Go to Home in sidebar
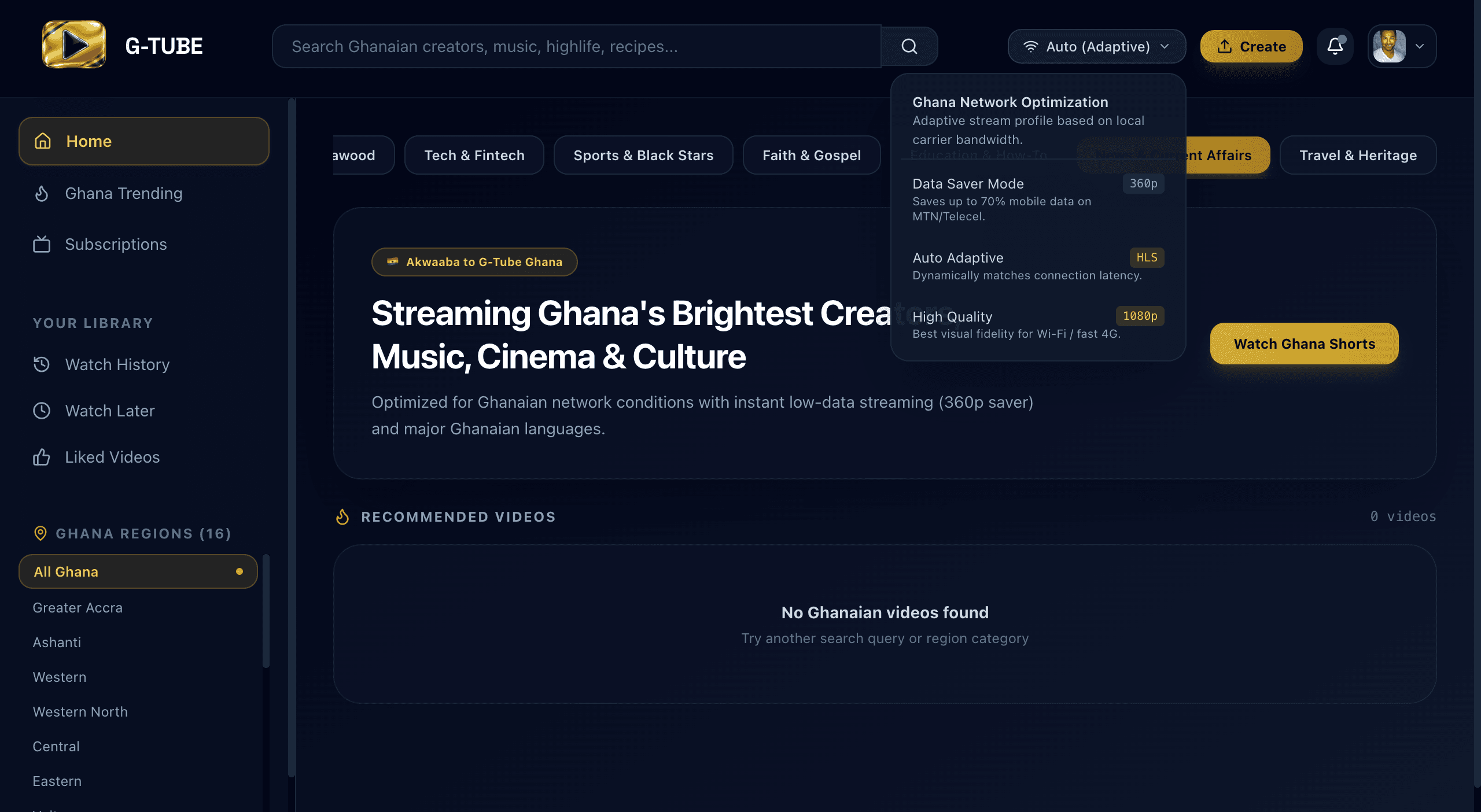Screen dimensions: 1481x812 pos(144,141)
